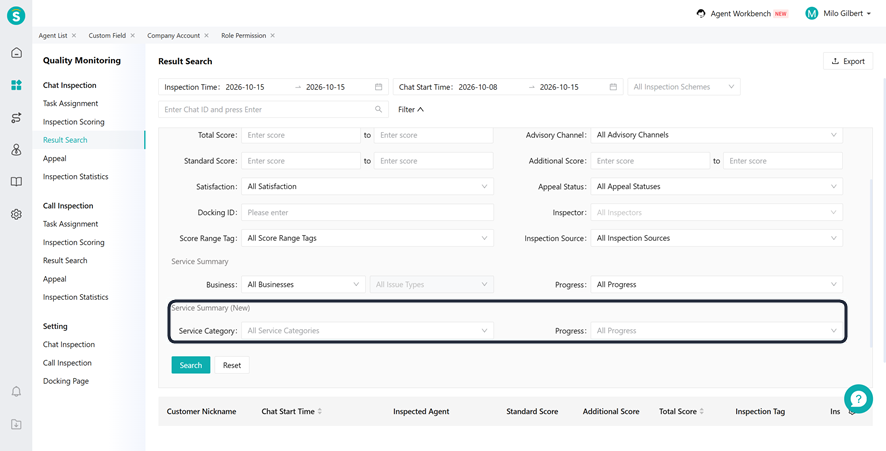Open the download box sidebar icon
Viewport: 886px width, 451px height.
[x=16, y=424]
